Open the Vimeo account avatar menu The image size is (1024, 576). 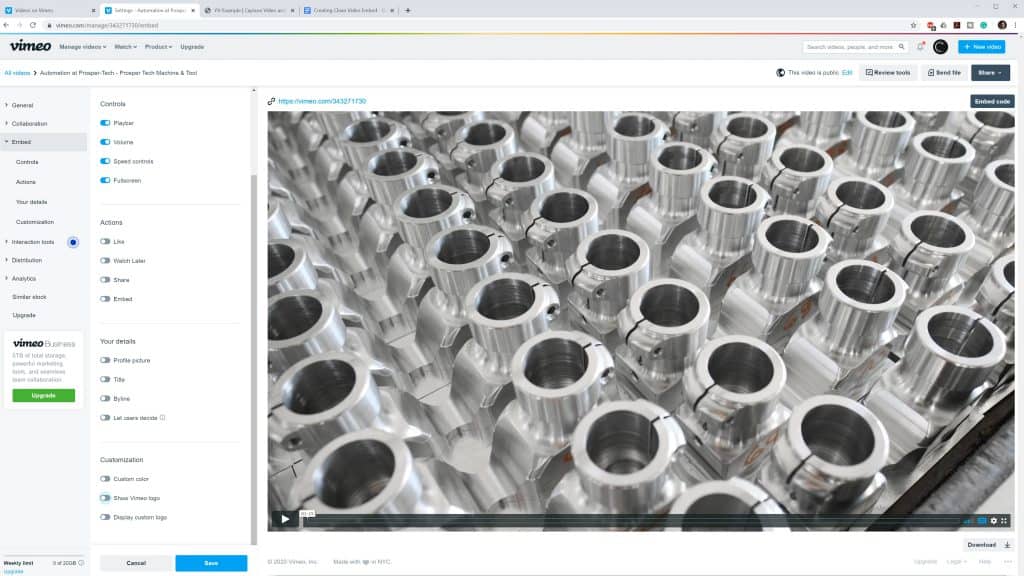point(940,46)
